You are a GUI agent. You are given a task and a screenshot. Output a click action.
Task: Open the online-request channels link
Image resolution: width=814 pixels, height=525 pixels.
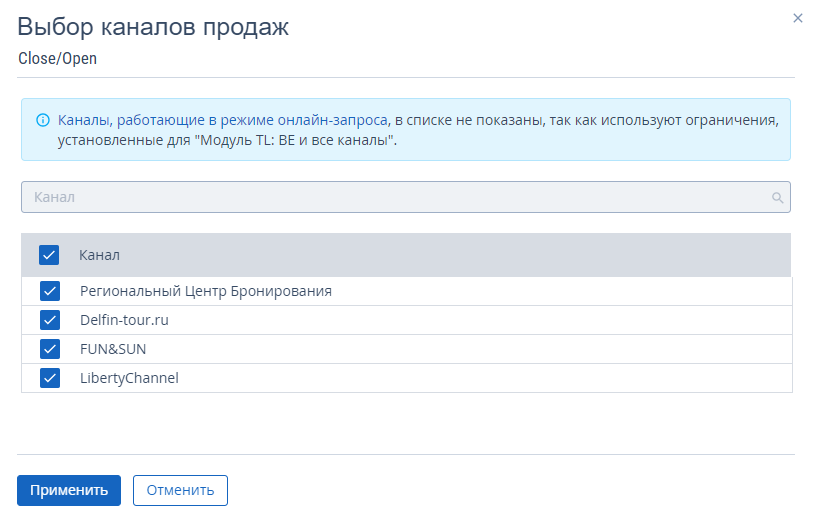pyautogui.click(x=222, y=120)
